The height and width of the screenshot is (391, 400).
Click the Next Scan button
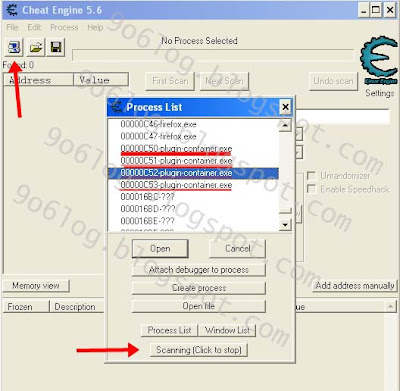224,81
